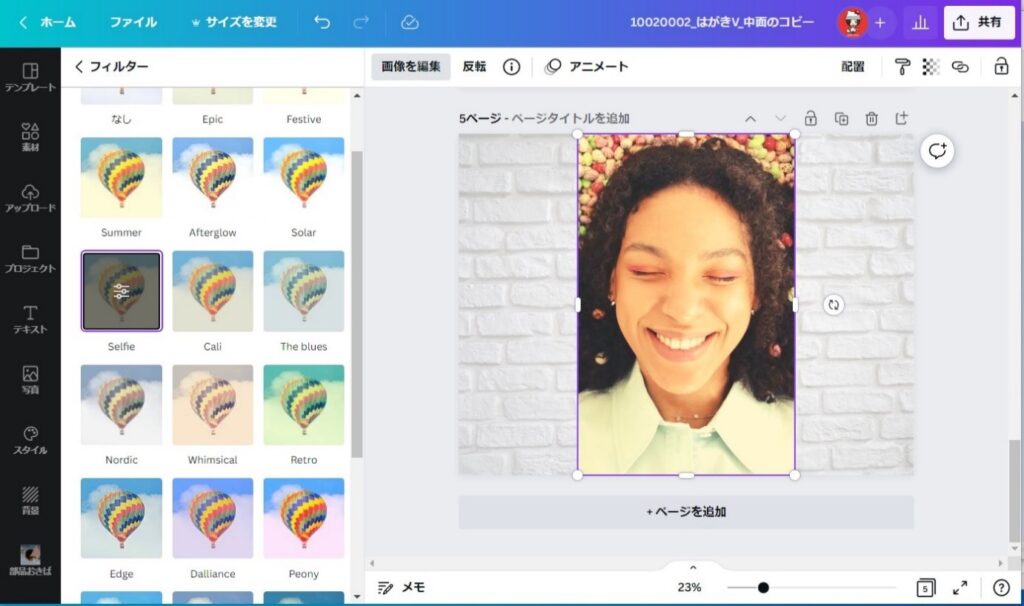Apply the Solar filter
Viewport: 1024px width, 606px height.
[x=304, y=177]
